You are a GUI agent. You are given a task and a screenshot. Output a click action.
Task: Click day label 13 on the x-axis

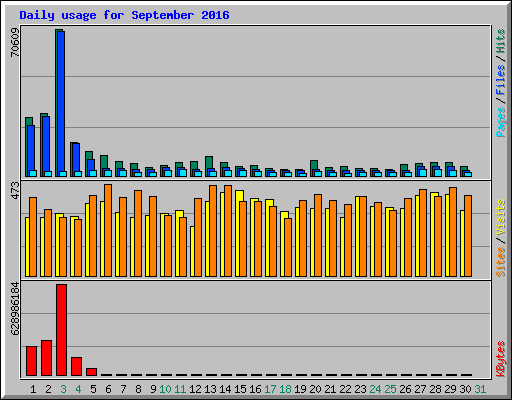tap(210, 389)
